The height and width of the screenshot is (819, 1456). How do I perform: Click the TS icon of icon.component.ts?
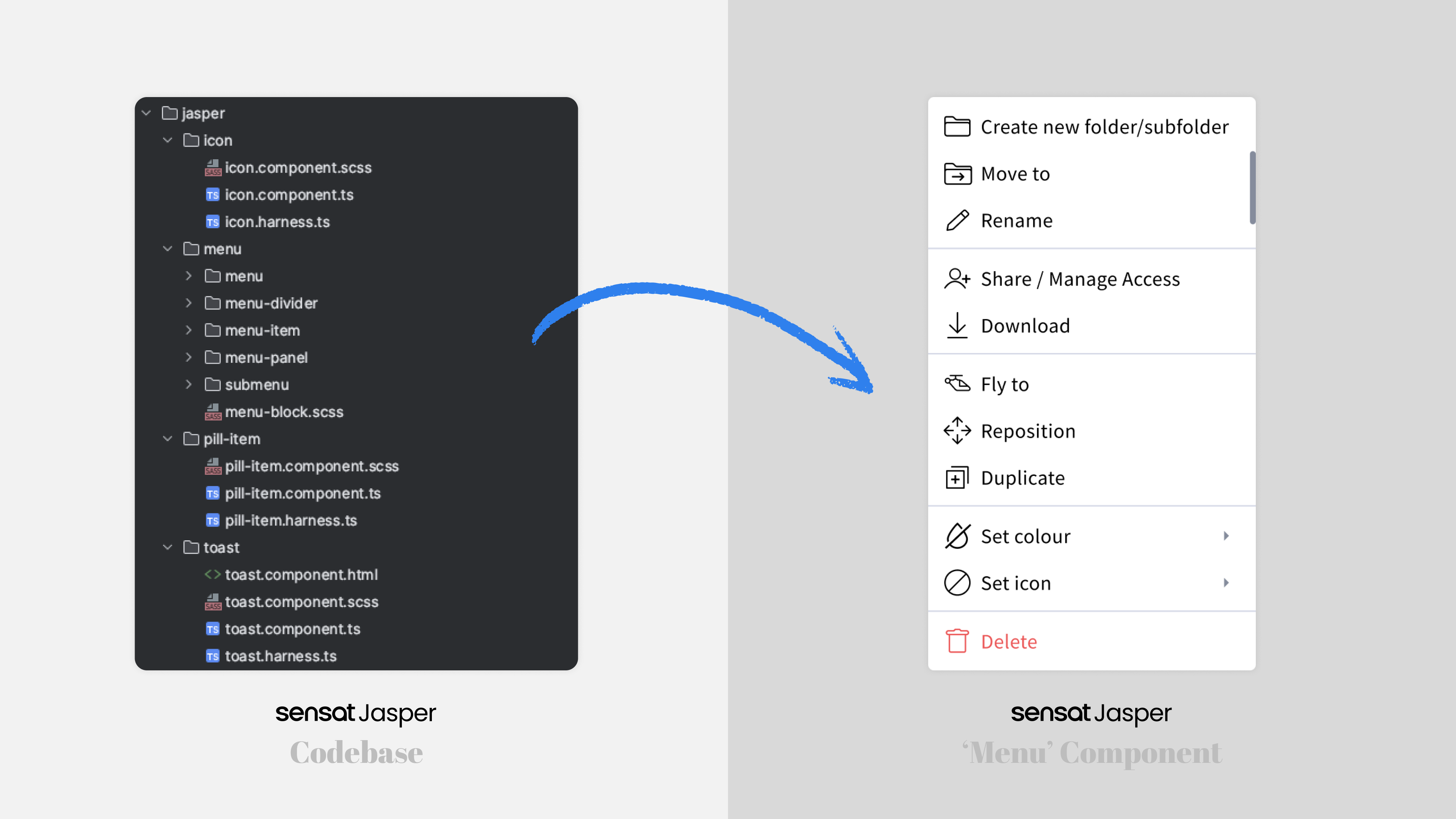point(212,195)
